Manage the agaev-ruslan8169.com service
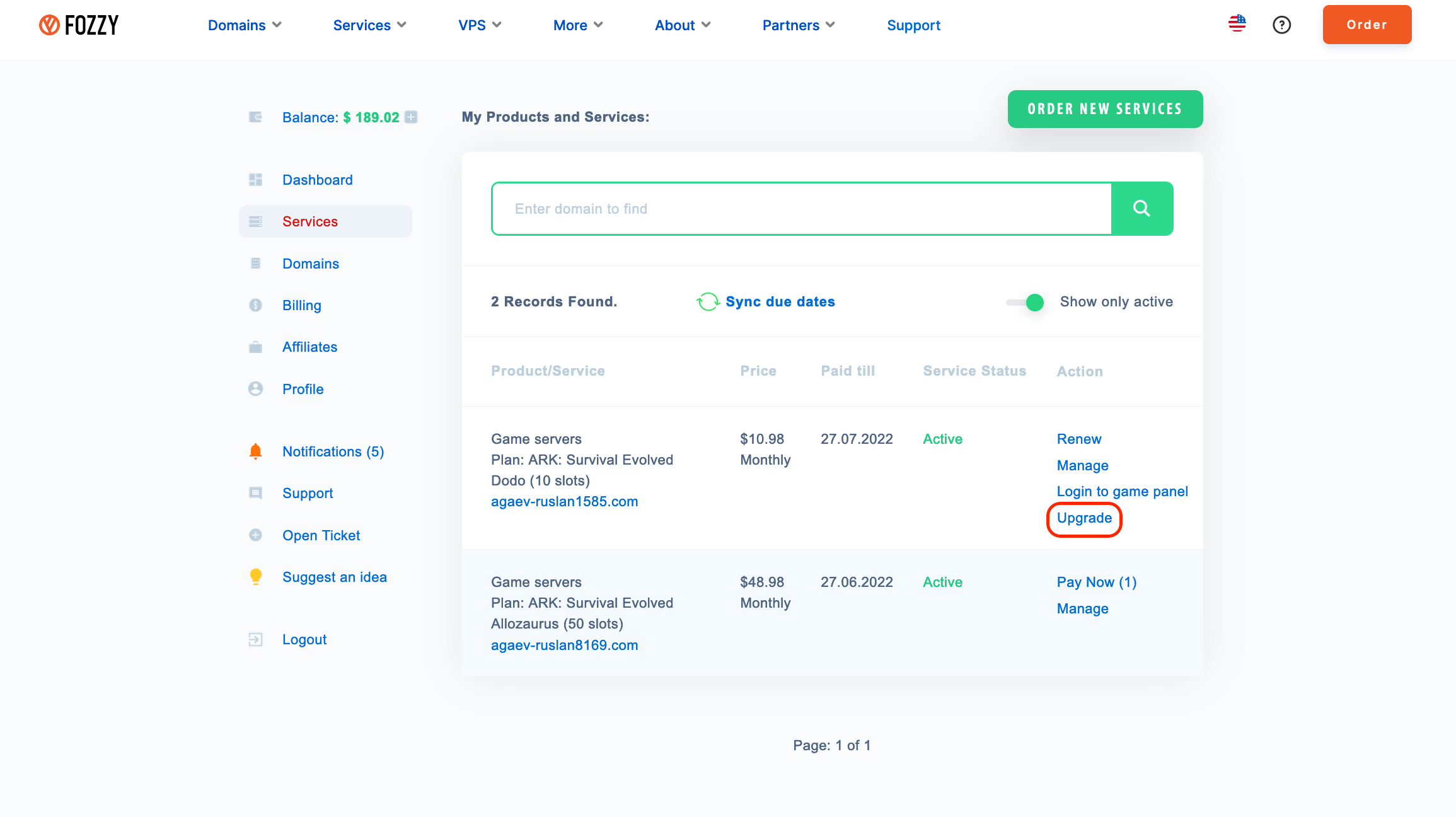1456x817 pixels. tap(1082, 608)
